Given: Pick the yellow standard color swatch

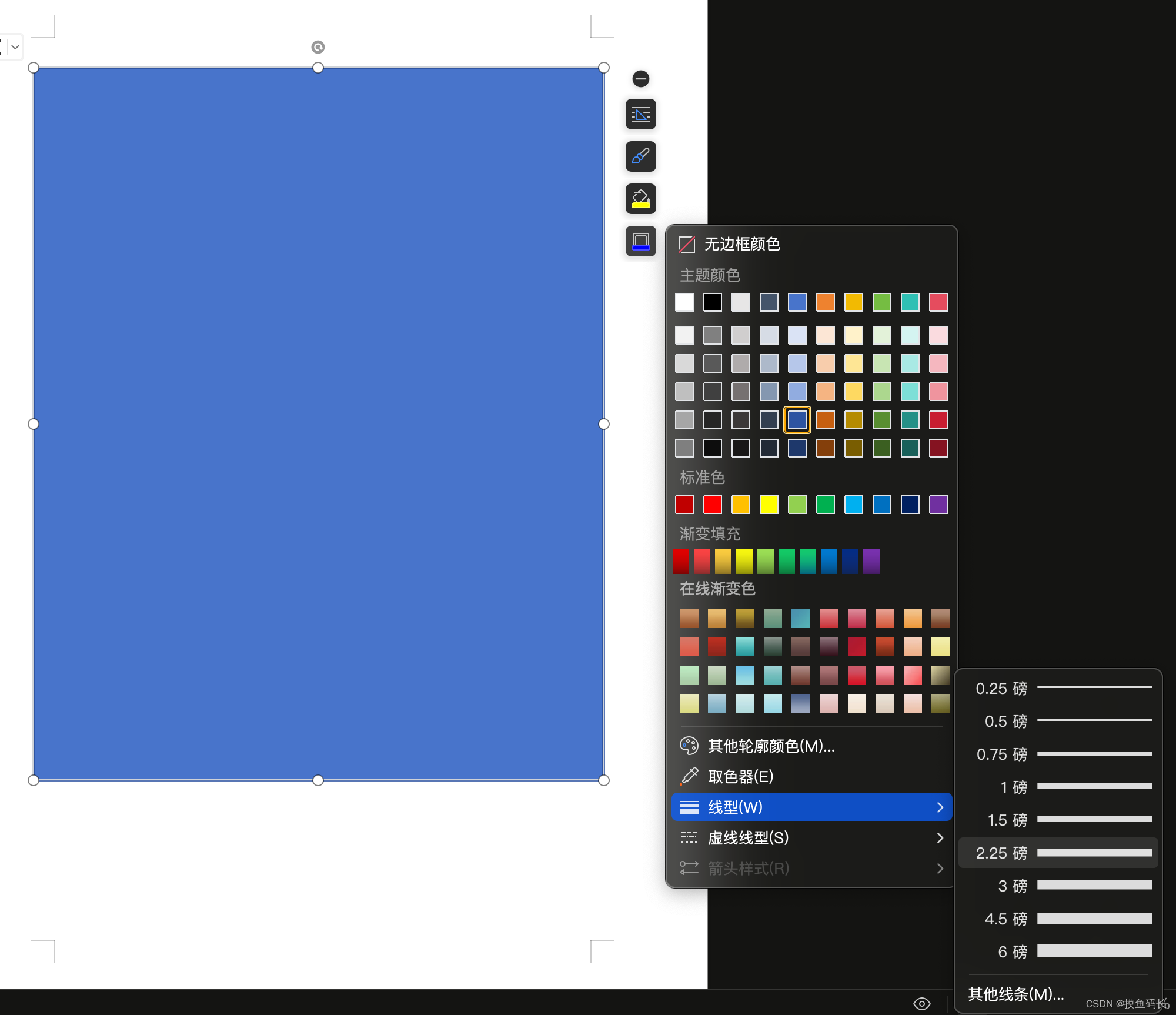Looking at the screenshot, I should [x=769, y=505].
